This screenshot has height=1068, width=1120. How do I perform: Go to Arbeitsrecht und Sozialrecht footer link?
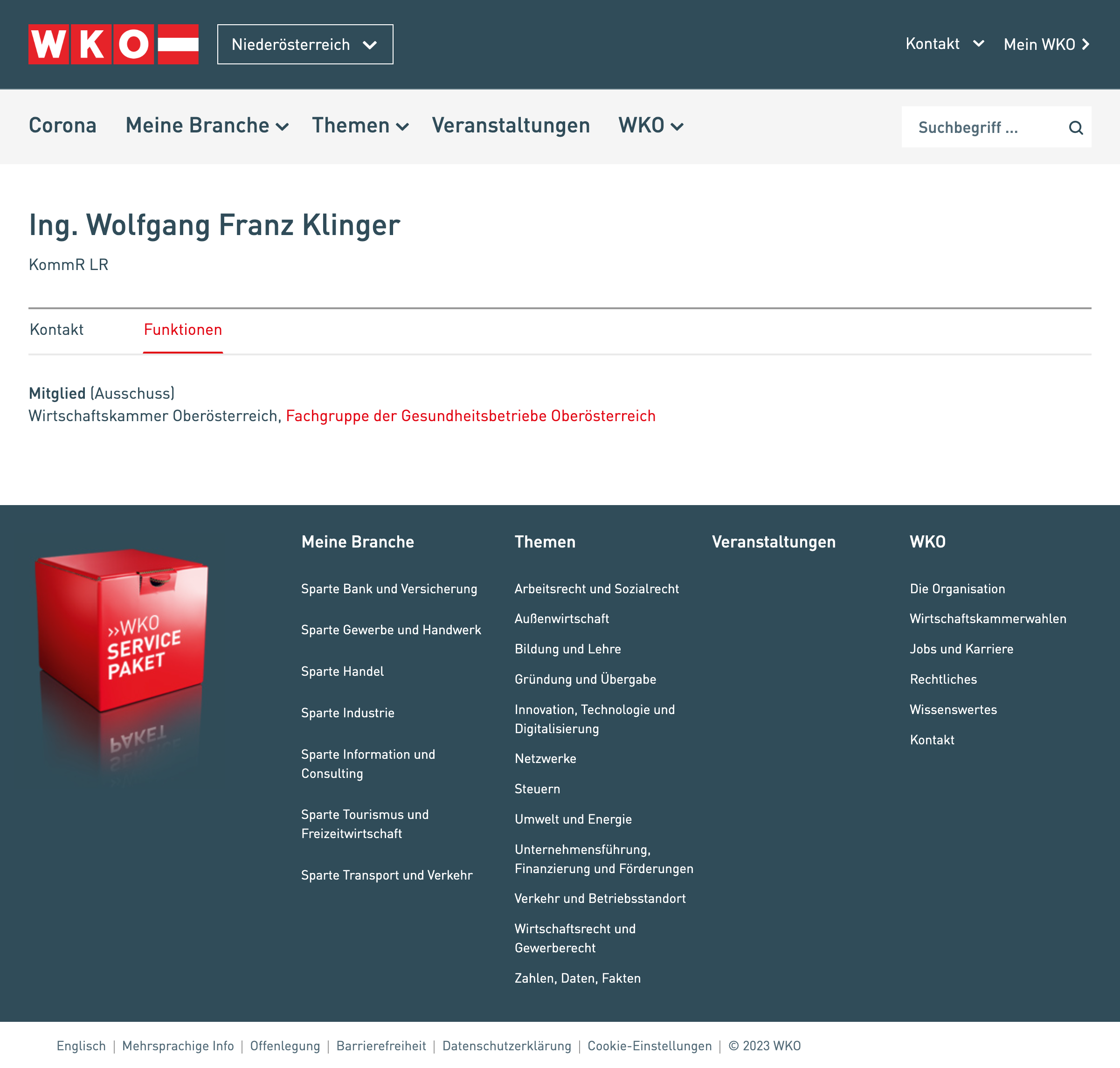[x=596, y=589]
